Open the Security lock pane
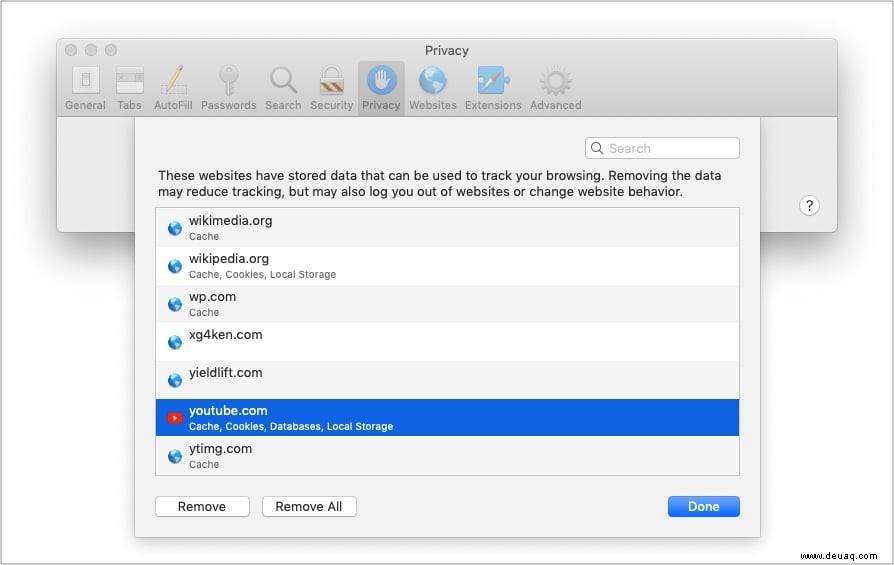The image size is (894, 565). point(331,88)
